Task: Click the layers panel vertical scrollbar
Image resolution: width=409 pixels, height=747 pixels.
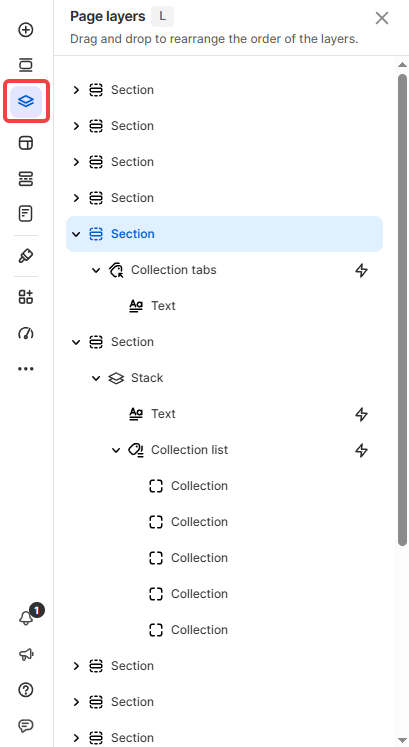Action: click(x=403, y=310)
